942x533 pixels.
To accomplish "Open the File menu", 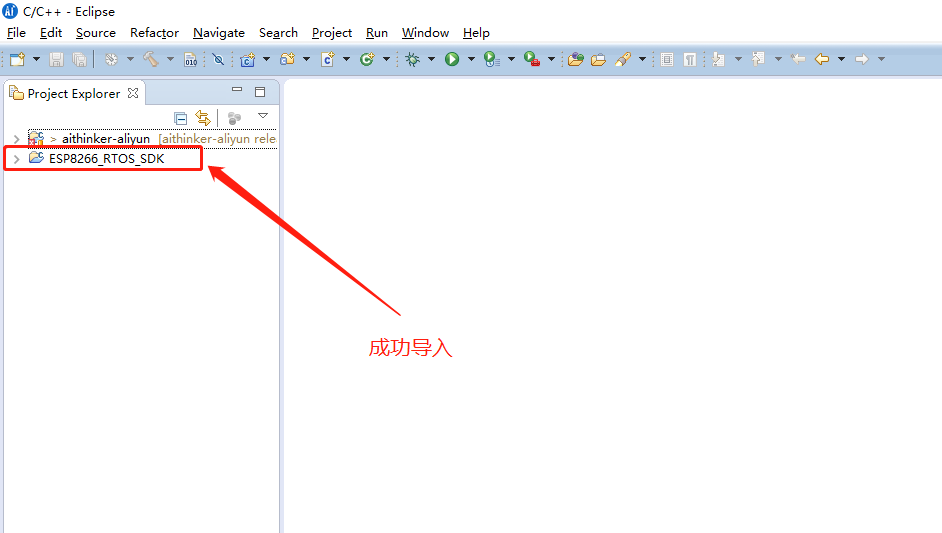I will click(x=16, y=32).
